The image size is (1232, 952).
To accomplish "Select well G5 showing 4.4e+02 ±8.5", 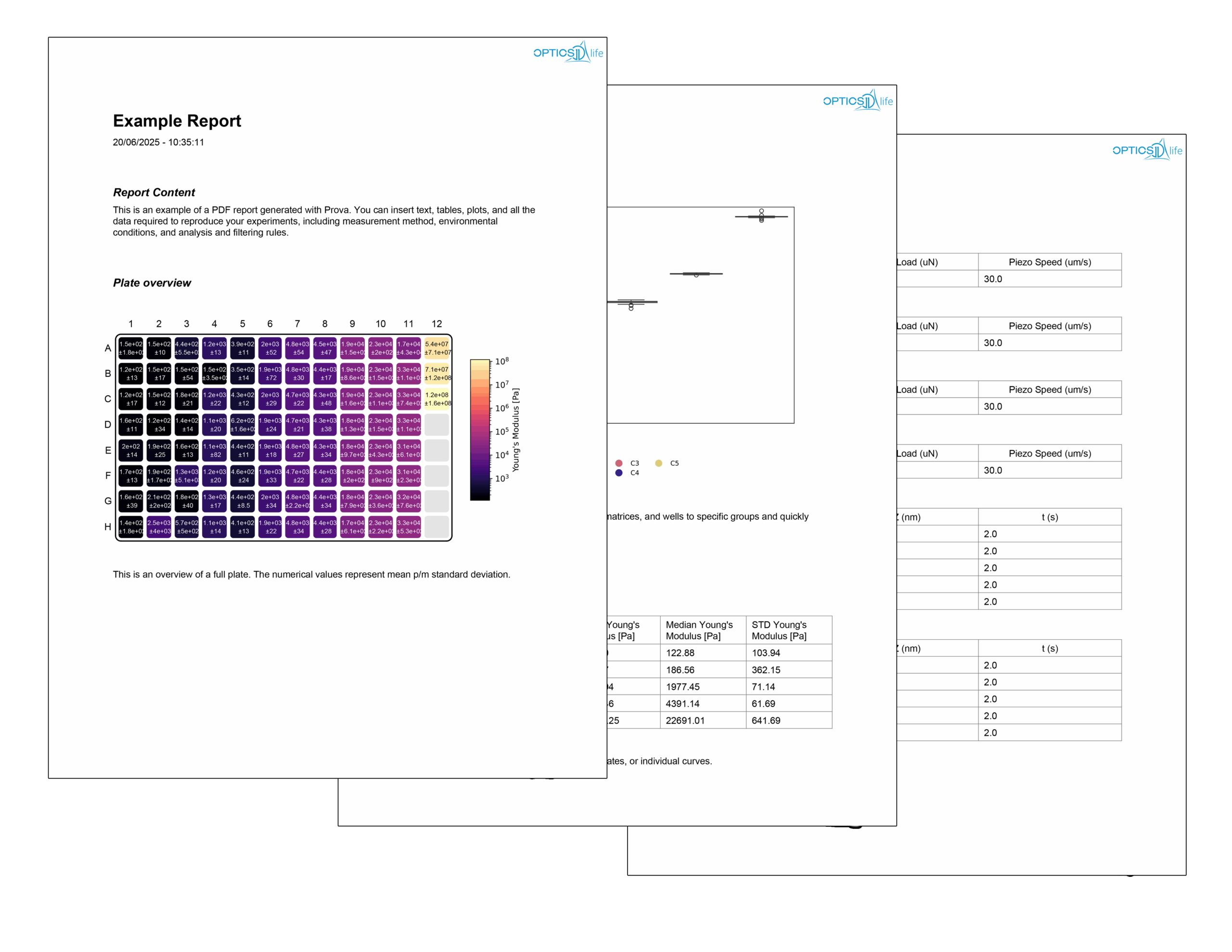I will [x=243, y=501].
